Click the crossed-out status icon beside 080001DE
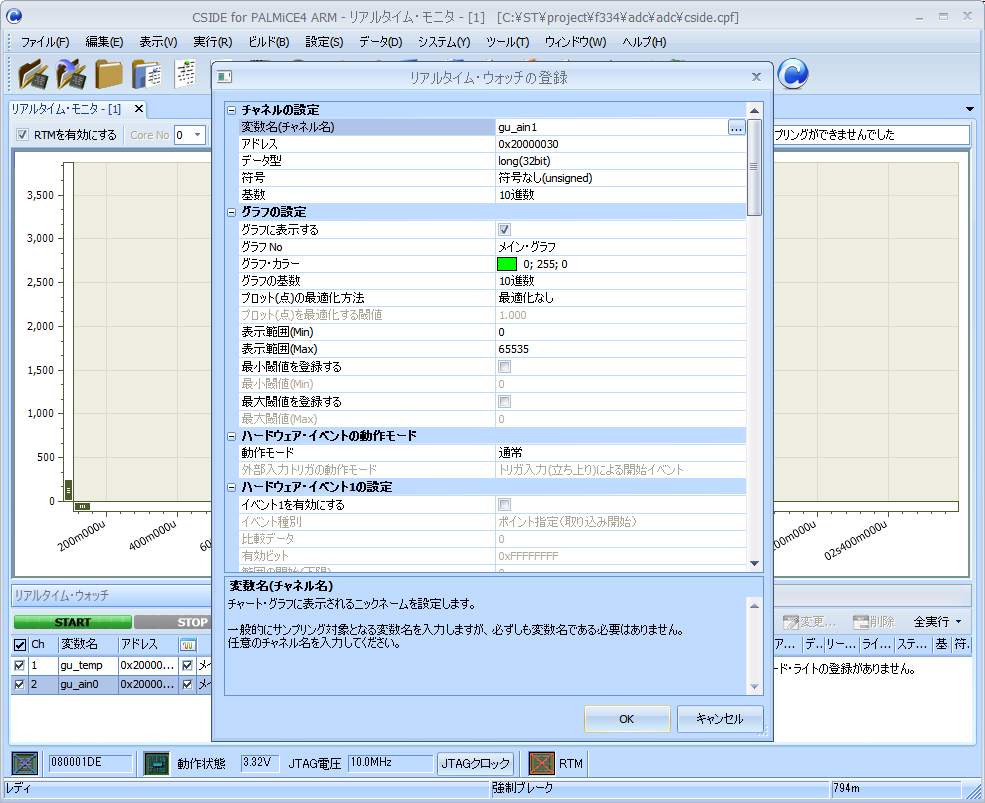The width and height of the screenshot is (985, 803). click(25, 763)
